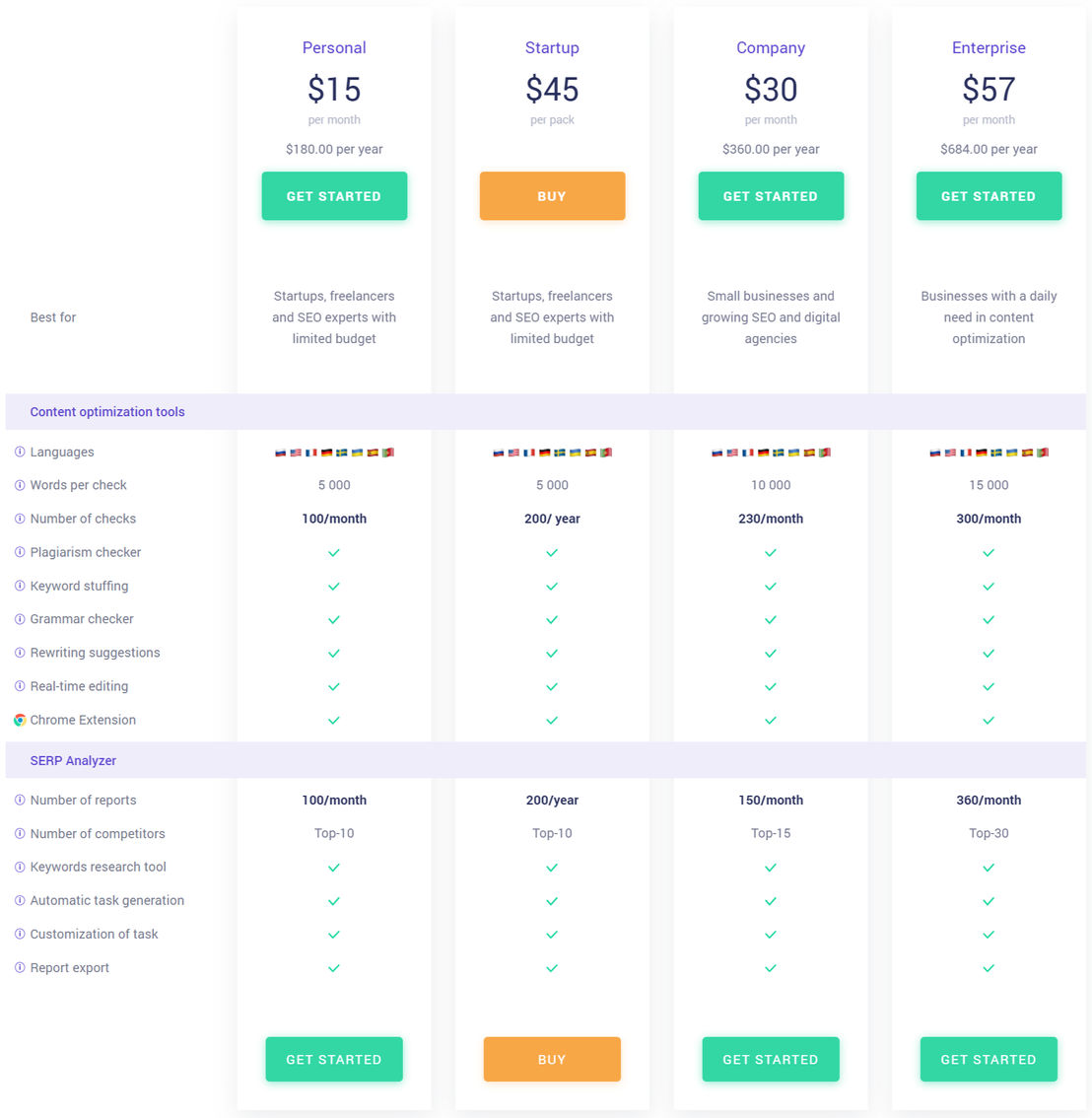Click the info icon beside Words per check
Image resolution: width=1092 pixels, height=1118 pixels.
pyautogui.click(x=20, y=485)
